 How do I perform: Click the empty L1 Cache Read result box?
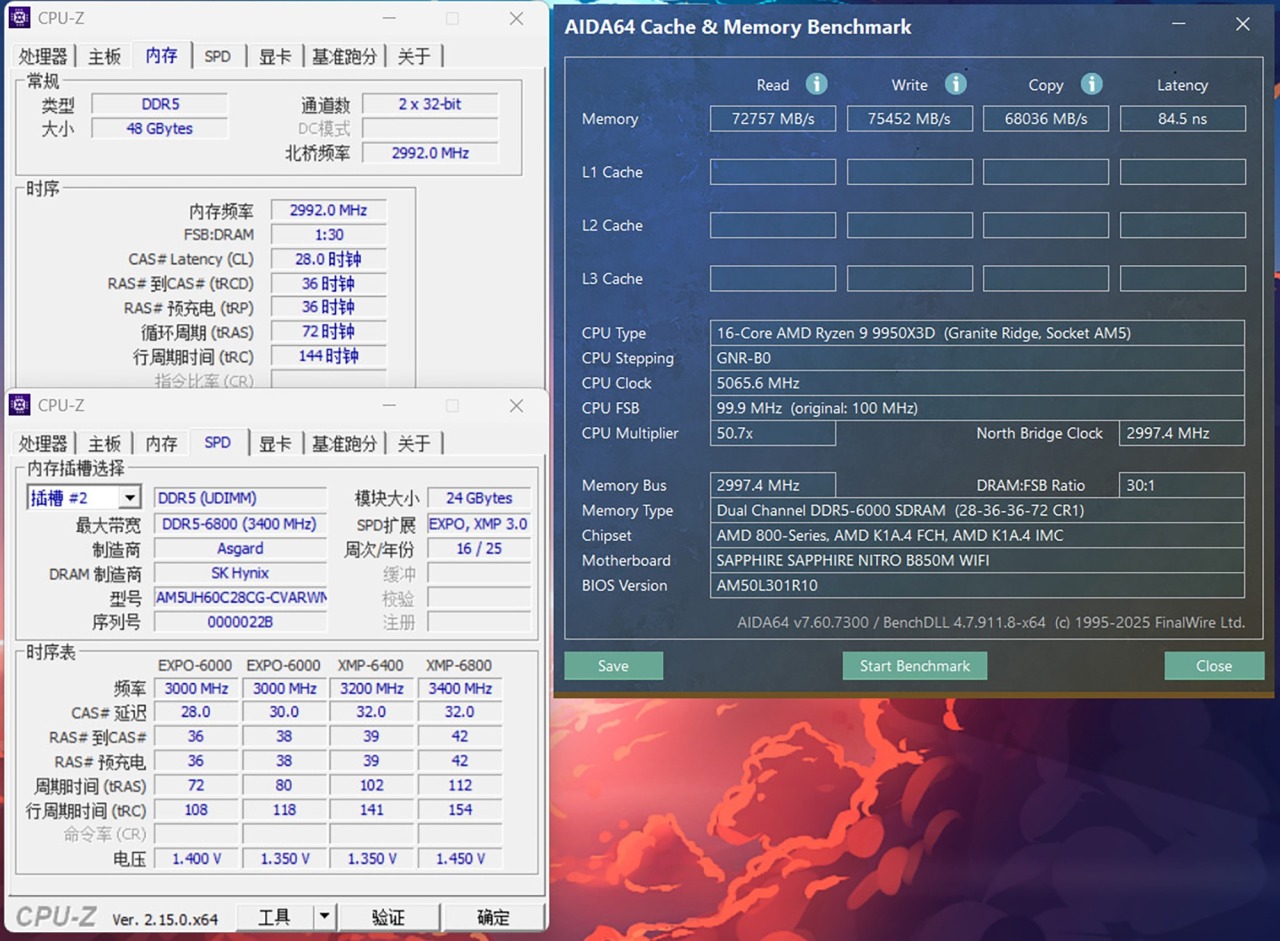point(773,172)
